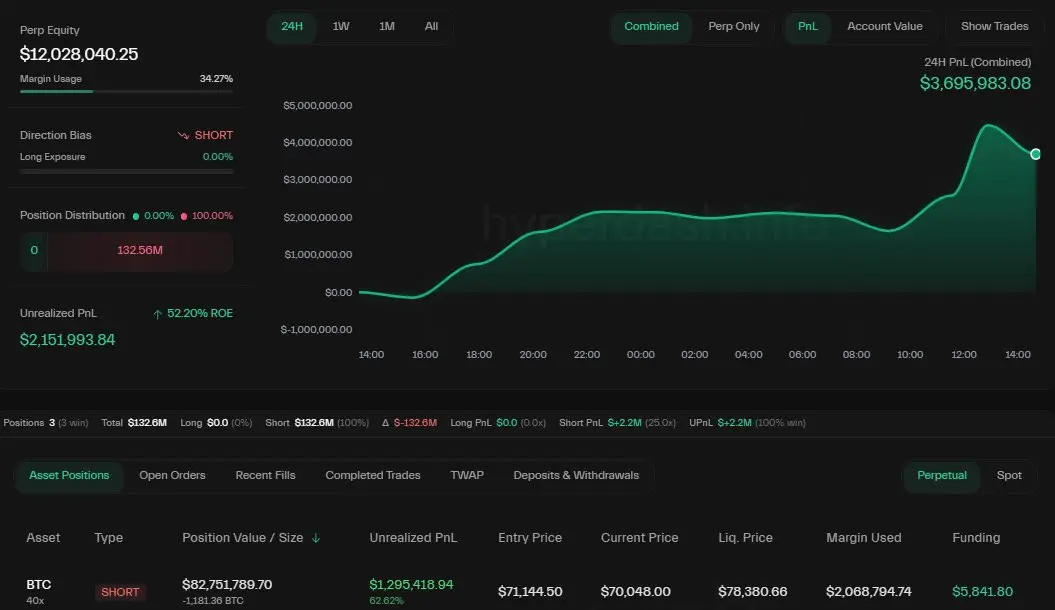This screenshot has width=1055, height=610.
Task: Click funding value $5,841.80
Action: 982,592
